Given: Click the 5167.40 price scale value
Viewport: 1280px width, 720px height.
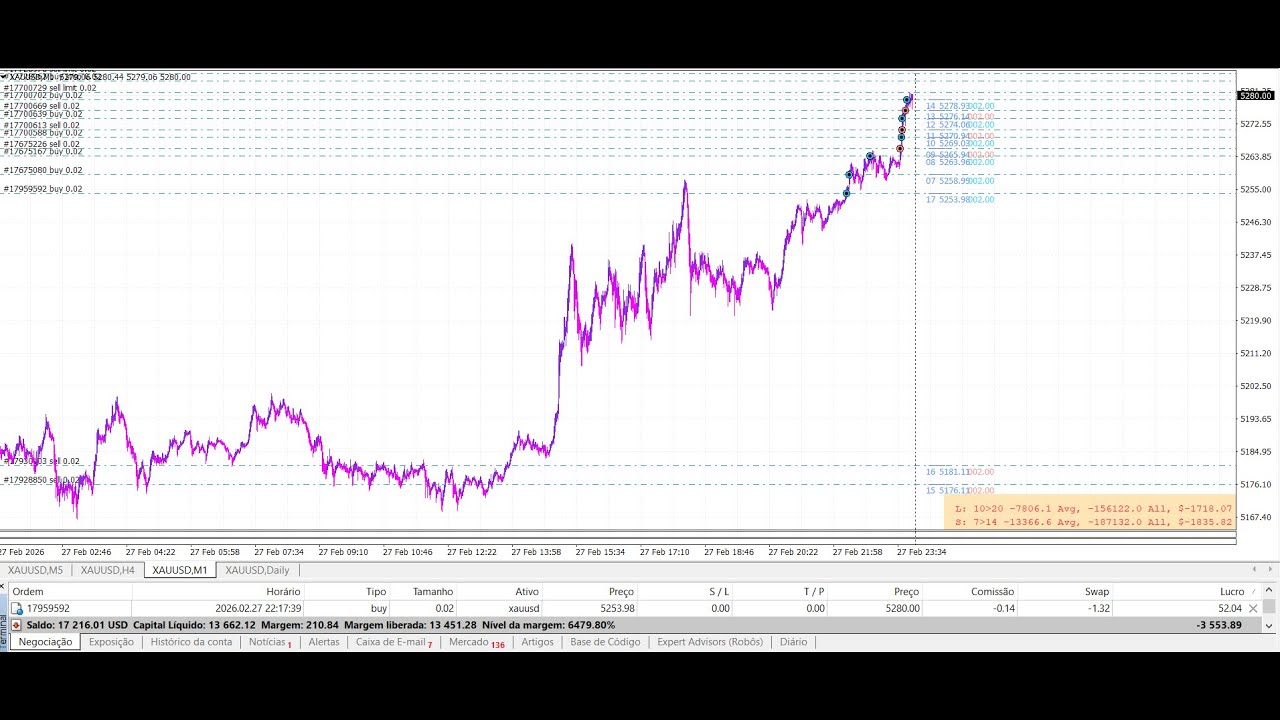Looking at the screenshot, I should [1256, 517].
